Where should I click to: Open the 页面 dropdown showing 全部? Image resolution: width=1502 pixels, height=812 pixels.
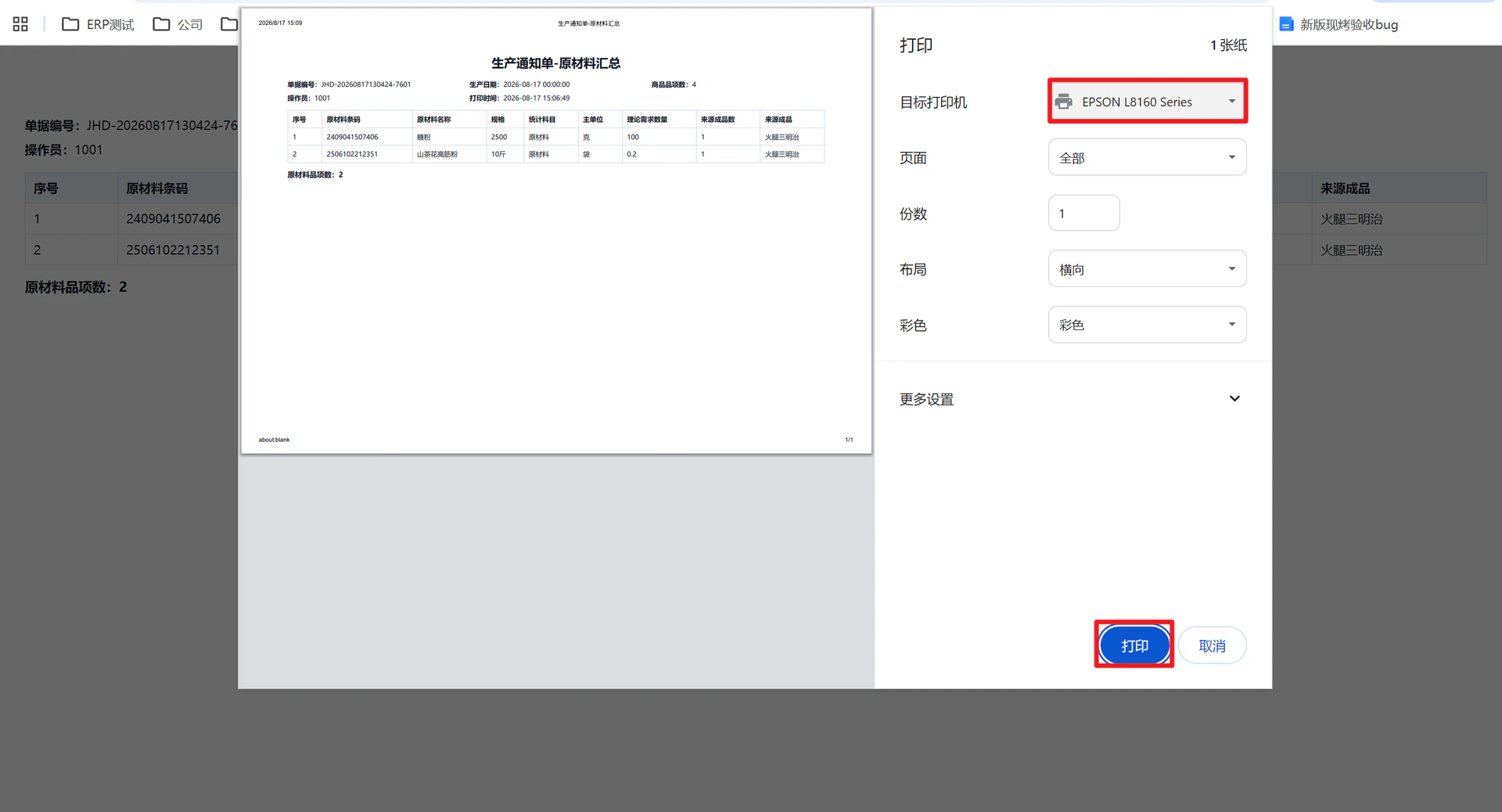tap(1147, 157)
